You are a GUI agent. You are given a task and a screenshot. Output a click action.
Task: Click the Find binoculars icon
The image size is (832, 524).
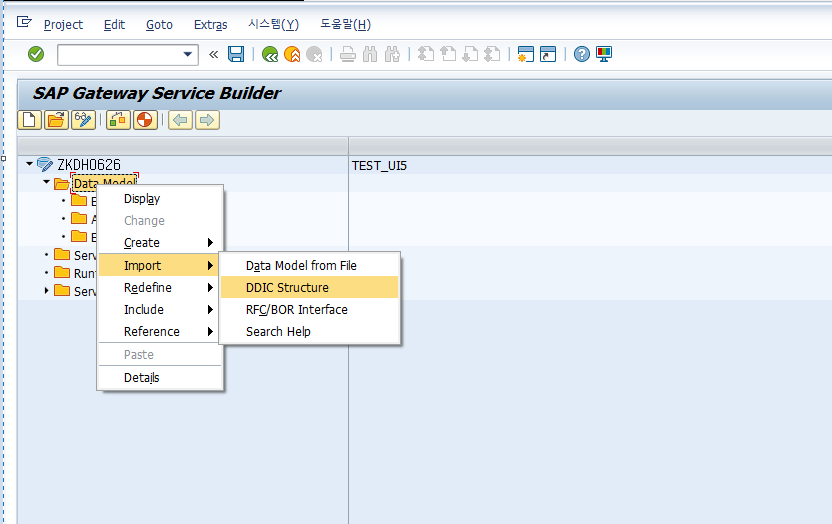pos(370,54)
